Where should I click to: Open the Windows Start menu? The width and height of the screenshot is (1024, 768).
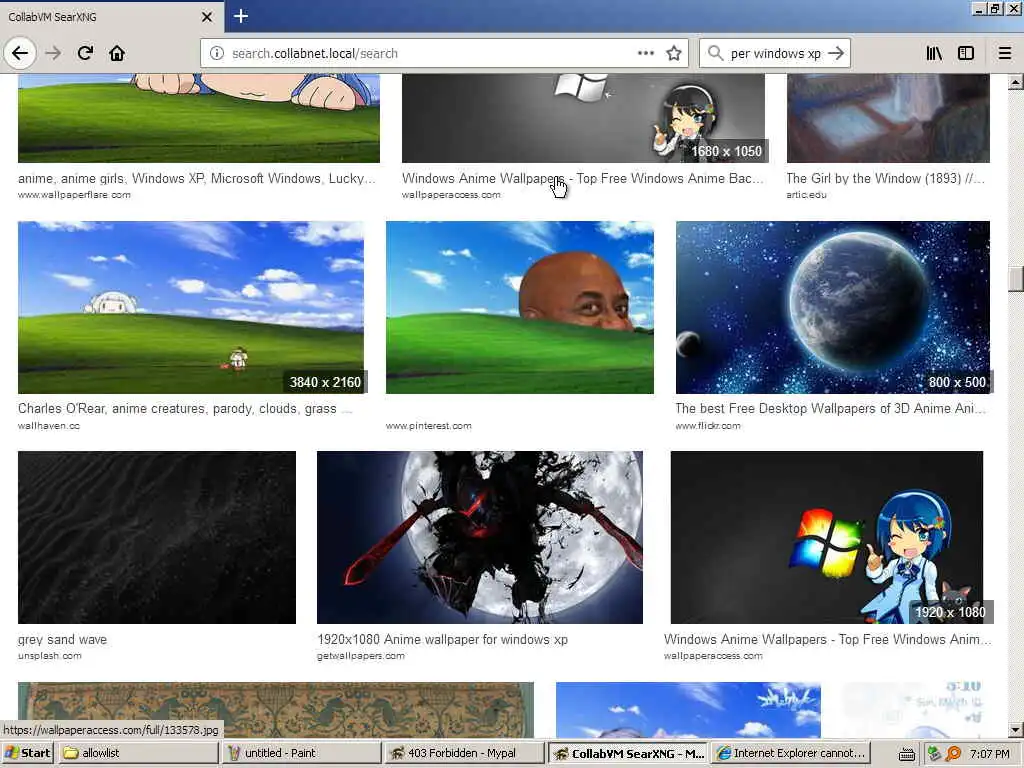(27, 753)
